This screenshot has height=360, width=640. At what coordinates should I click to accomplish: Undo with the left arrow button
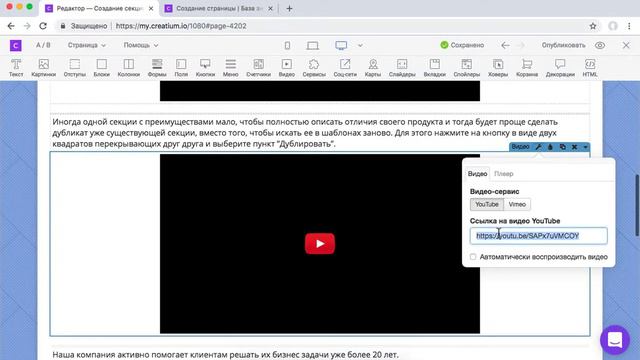[x=505, y=45]
